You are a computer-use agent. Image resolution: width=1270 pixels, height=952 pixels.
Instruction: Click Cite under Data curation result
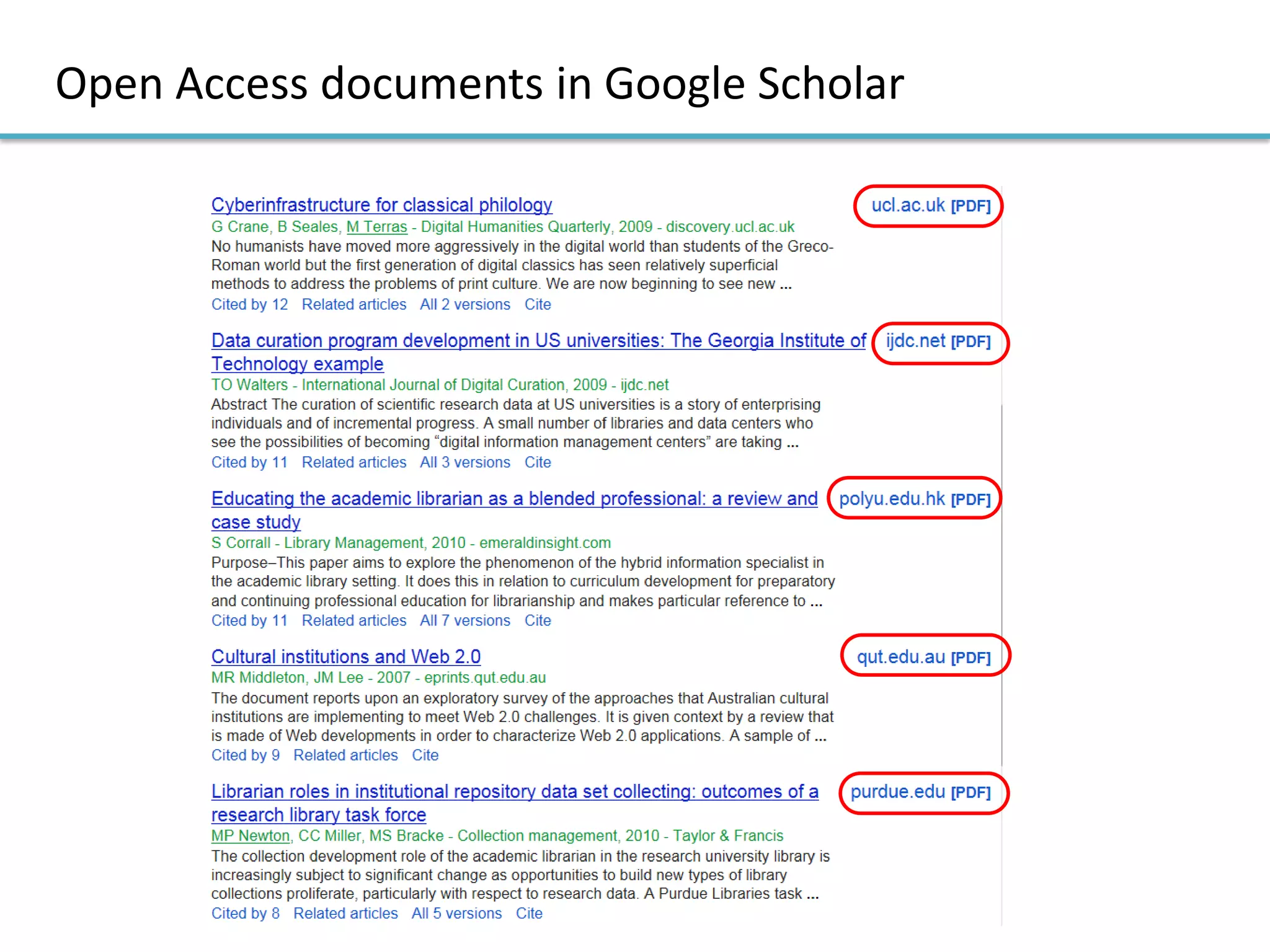pyautogui.click(x=538, y=462)
